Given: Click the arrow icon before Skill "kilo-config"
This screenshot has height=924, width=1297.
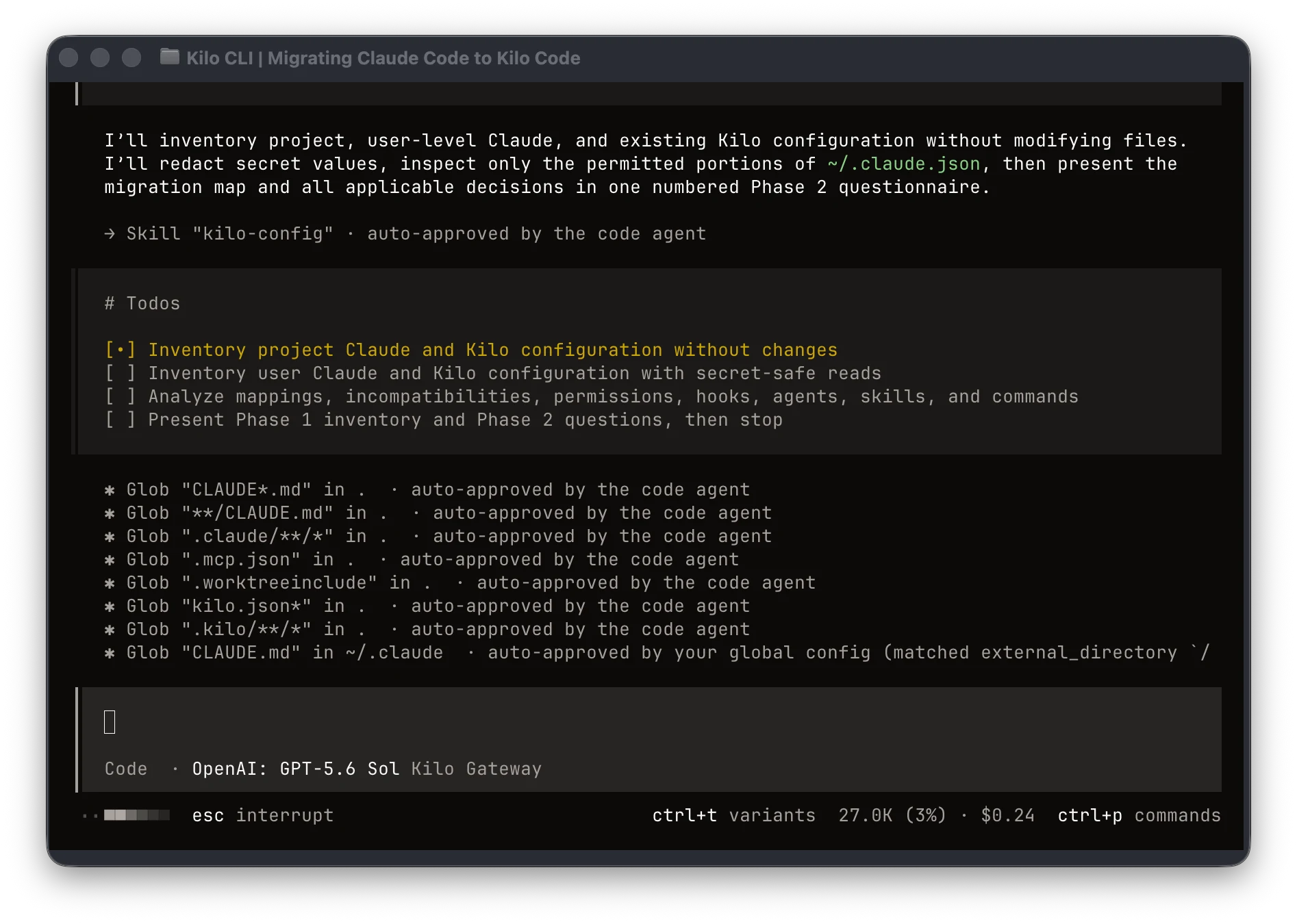Looking at the screenshot, I should pos(110,234).
